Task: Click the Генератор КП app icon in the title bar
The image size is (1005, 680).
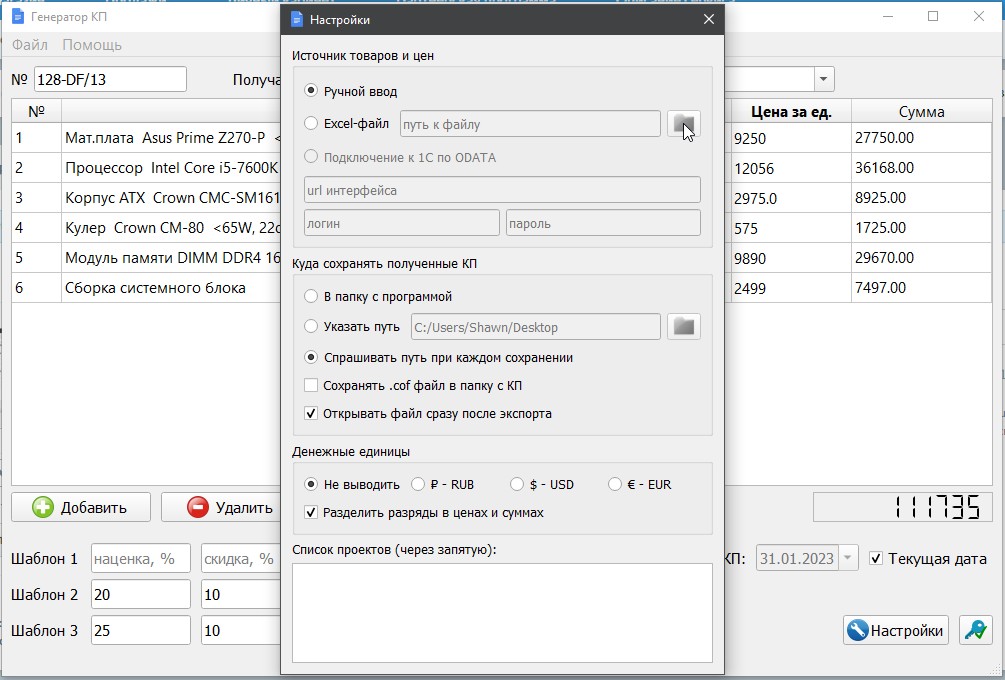Action: point(18,17)
